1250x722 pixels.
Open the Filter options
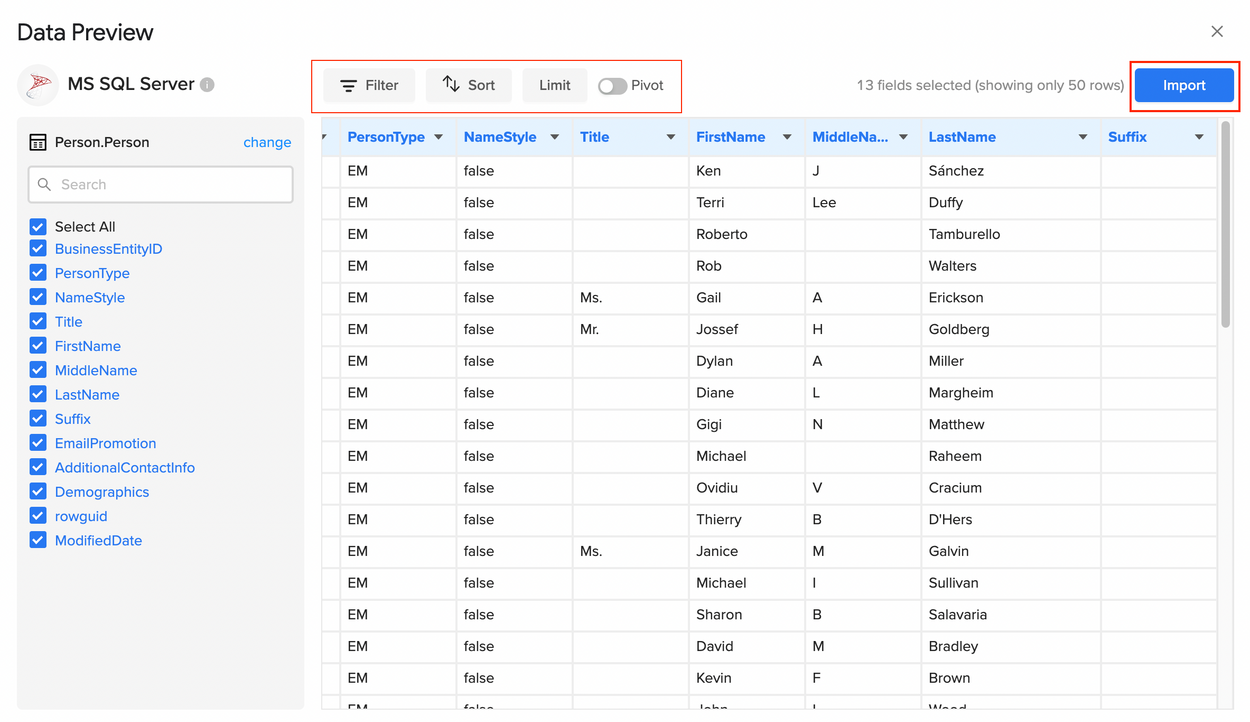tap(369, 85)
